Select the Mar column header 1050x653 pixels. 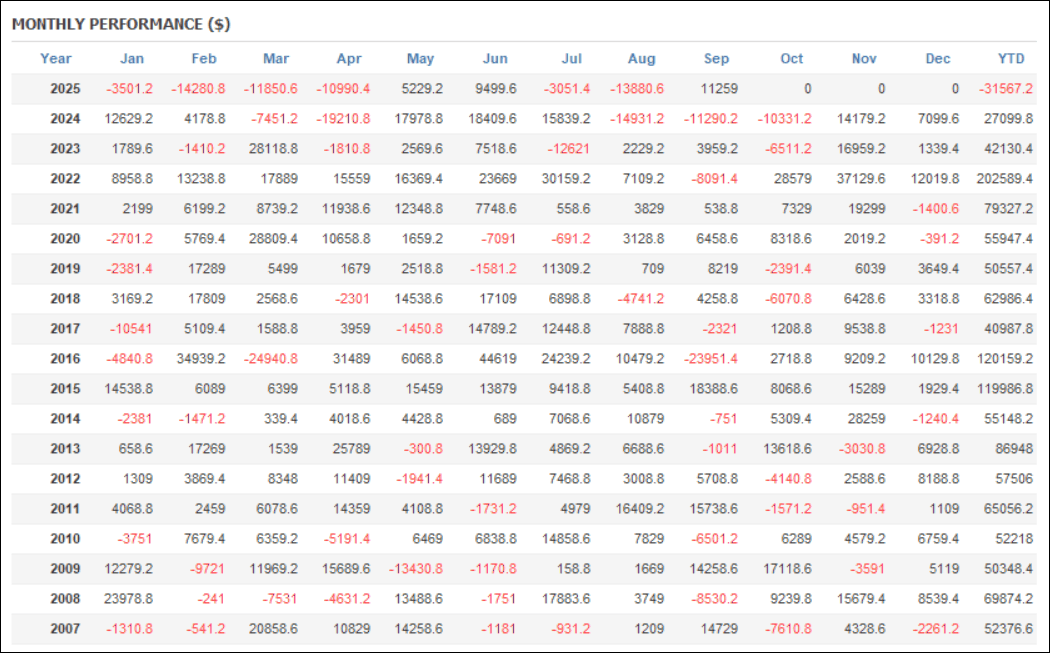pyautogui.click(x=276, y=58)
